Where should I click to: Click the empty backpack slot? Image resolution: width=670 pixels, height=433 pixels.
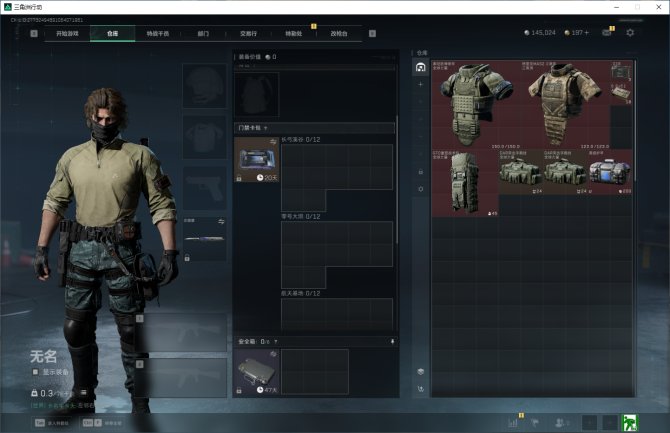coord(257,94)
